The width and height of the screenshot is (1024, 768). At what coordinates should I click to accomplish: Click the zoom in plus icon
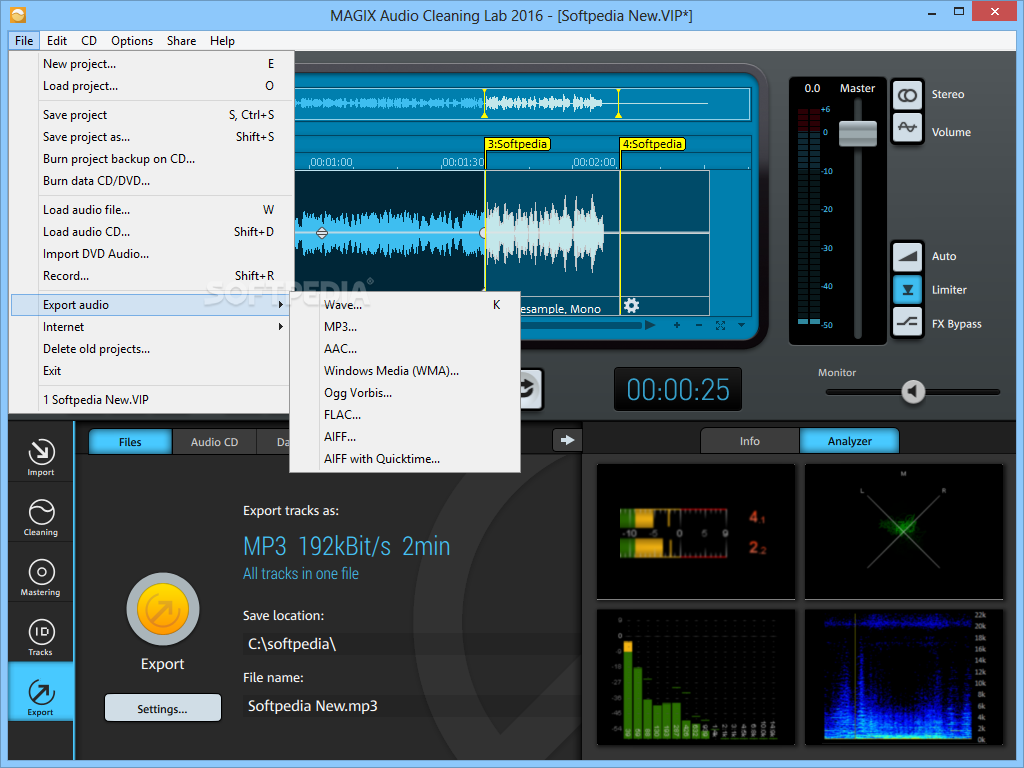click(677, 325)
